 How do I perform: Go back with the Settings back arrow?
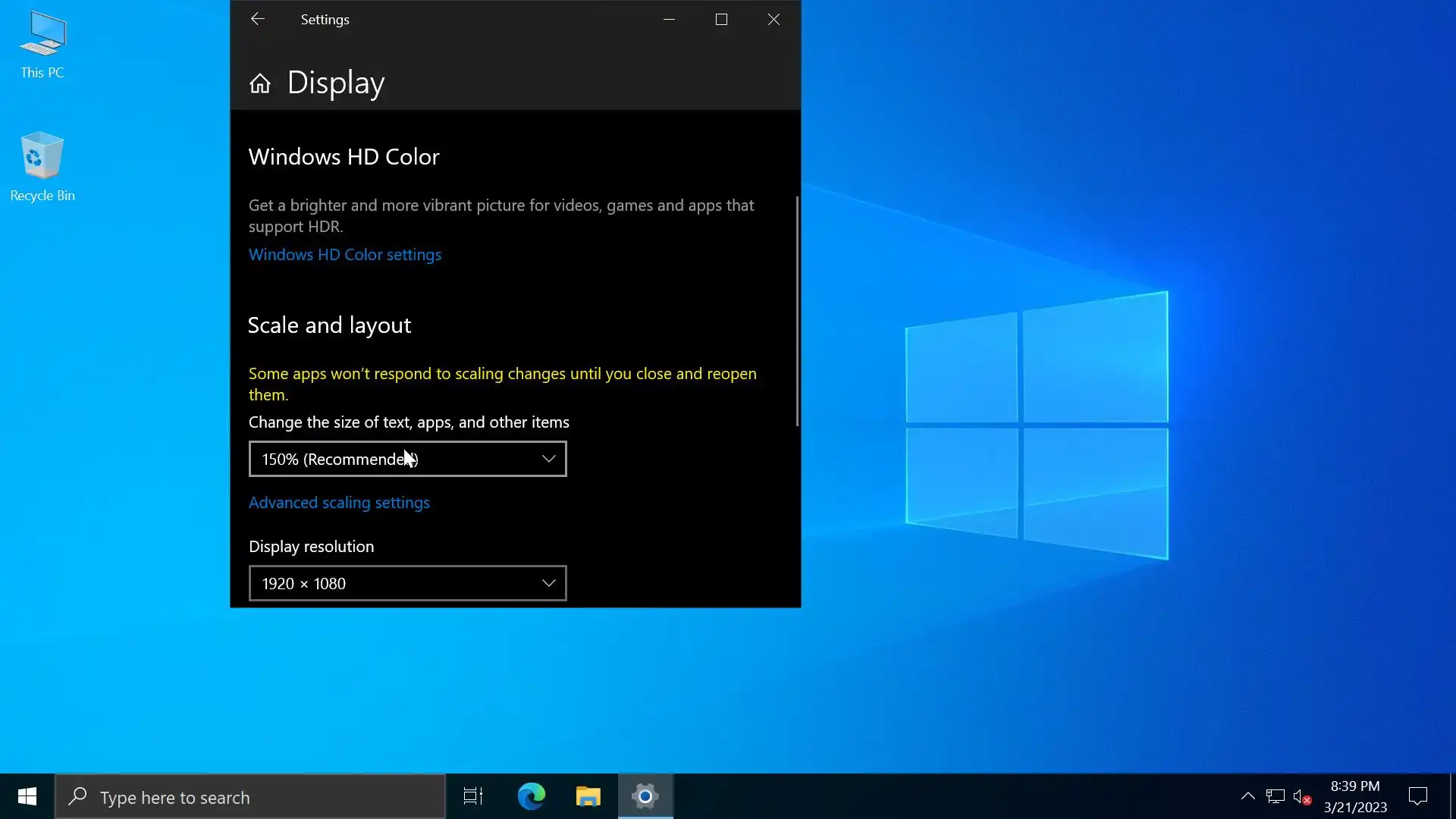257,20
